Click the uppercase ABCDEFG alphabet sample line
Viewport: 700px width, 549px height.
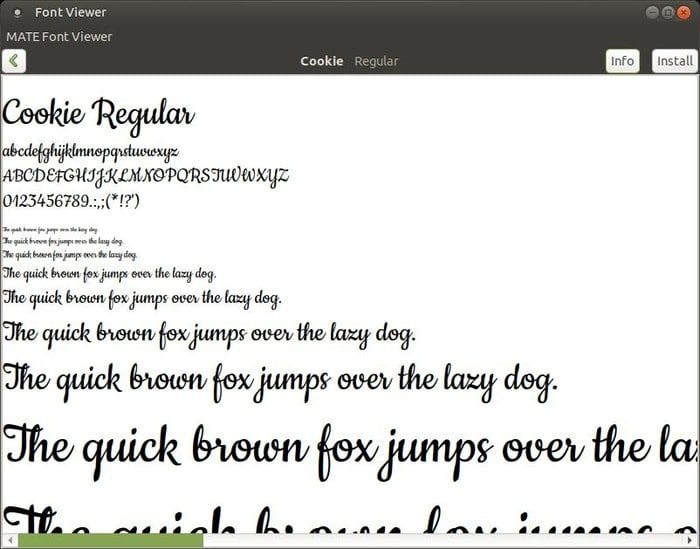(146, 177)
